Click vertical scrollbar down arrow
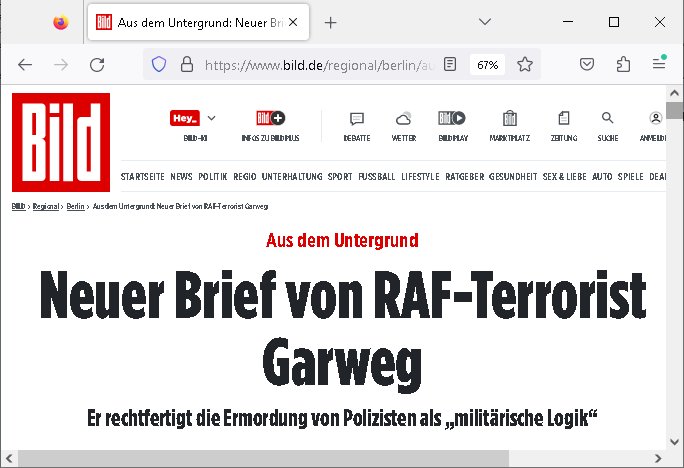The height and width of the screenshot is (468, 684). pos(674,442)
